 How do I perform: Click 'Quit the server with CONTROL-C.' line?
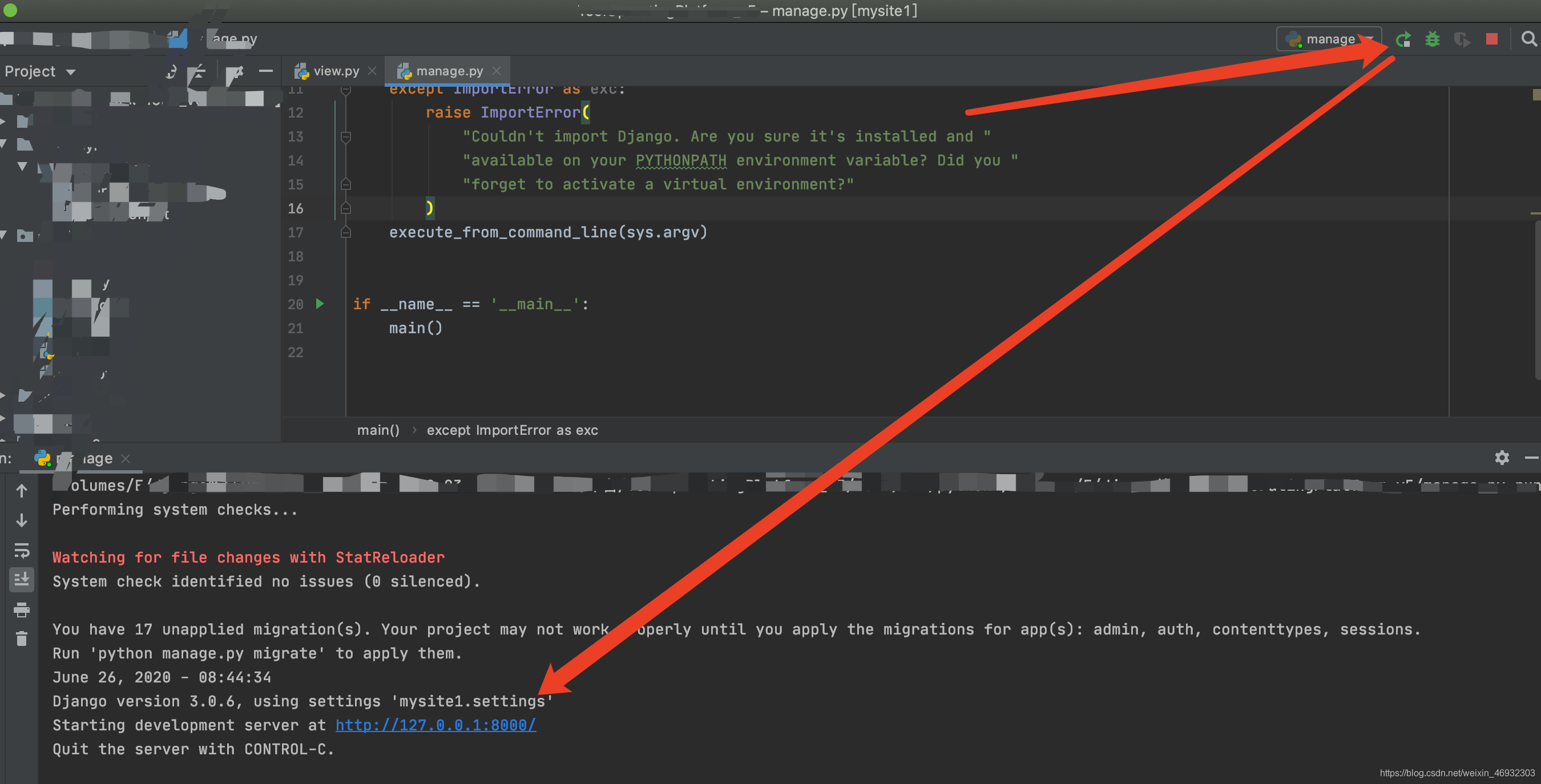tap(193, 749)
